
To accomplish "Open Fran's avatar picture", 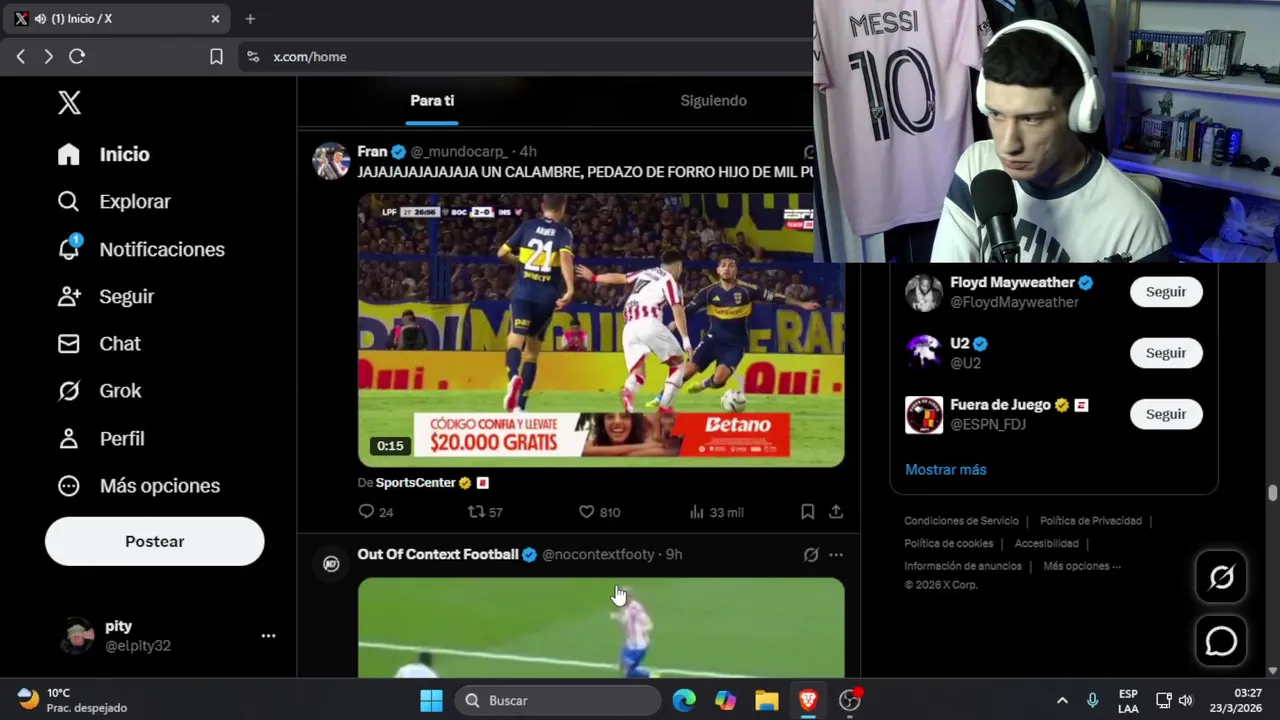I will click(331, 161).
